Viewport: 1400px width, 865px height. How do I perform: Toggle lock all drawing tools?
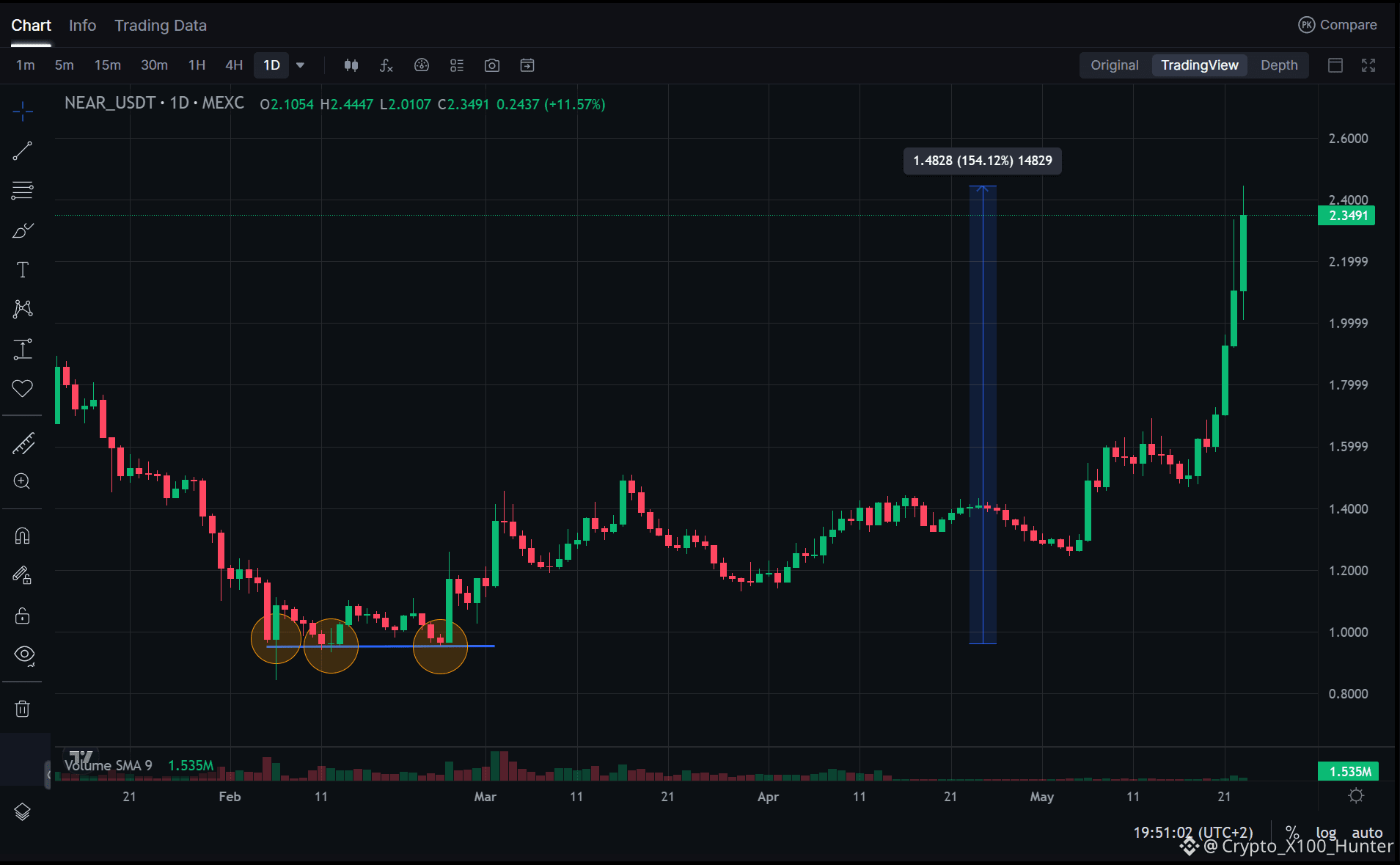pos(23,615)
